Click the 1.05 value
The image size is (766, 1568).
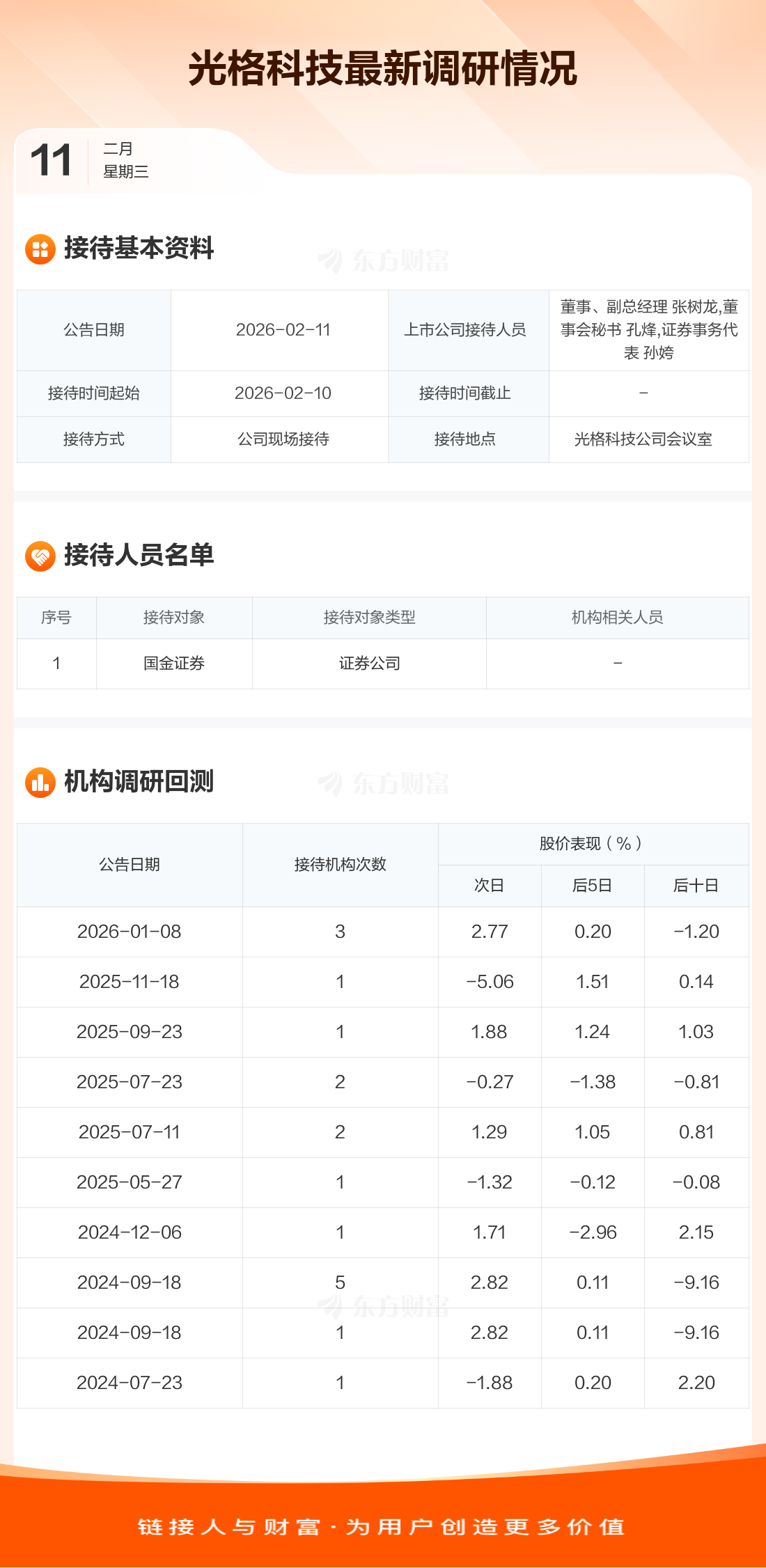pos(593,1132)
